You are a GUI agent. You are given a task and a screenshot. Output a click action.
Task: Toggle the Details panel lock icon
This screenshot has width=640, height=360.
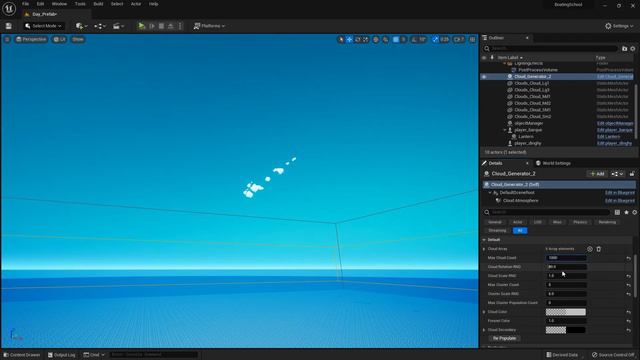[632, 174]
